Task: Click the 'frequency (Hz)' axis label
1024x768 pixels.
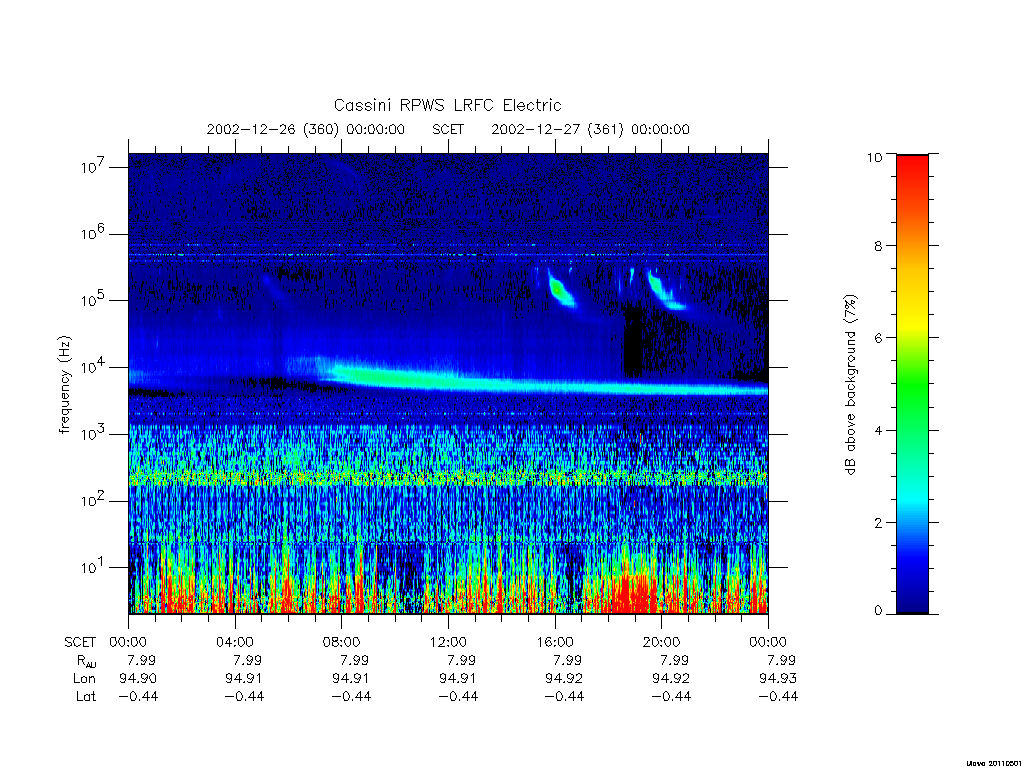Action: [x=64, y=385]
